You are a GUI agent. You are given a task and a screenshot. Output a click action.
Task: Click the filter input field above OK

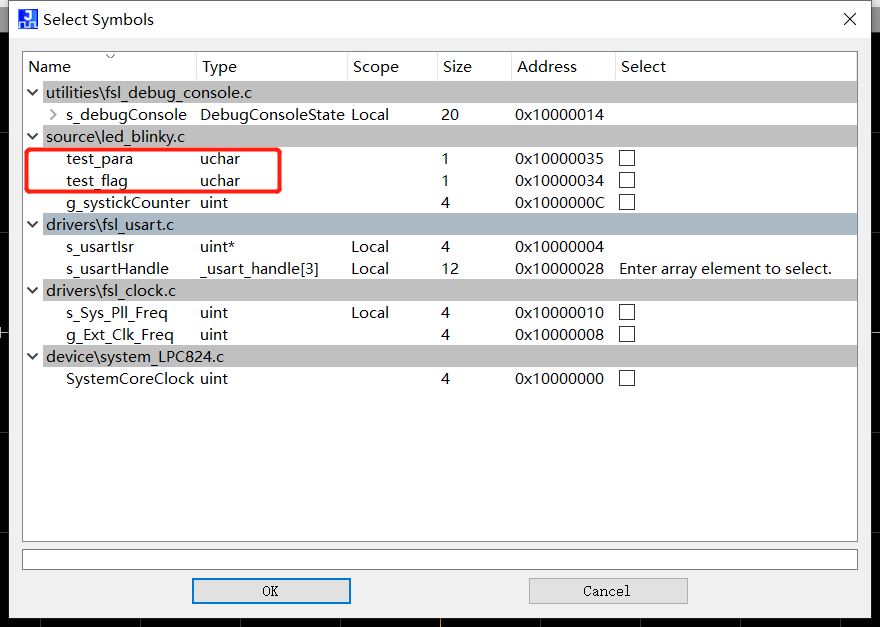(439, 559)
